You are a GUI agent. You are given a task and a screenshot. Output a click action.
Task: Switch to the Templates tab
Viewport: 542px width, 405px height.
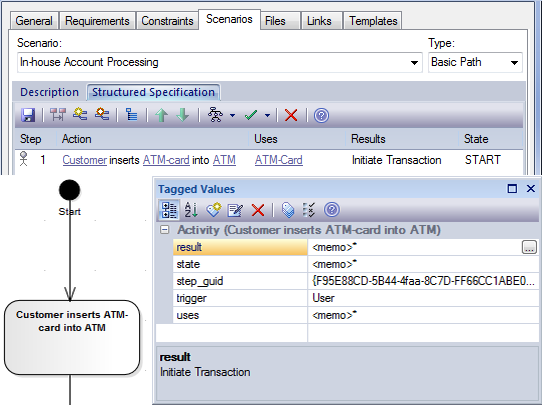tap(373, 21)
